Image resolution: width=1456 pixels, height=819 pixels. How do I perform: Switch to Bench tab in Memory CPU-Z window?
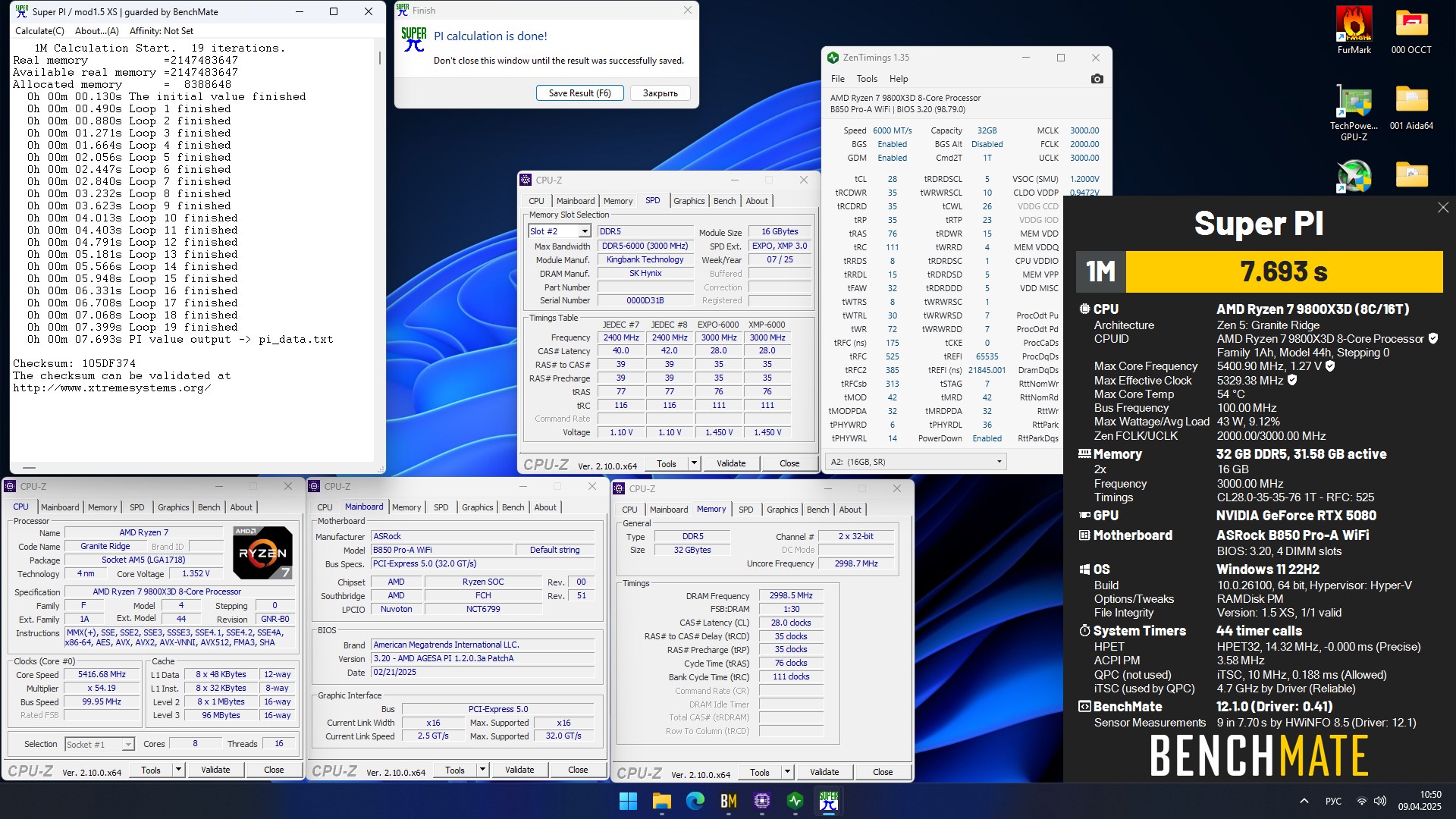point(817,510)
